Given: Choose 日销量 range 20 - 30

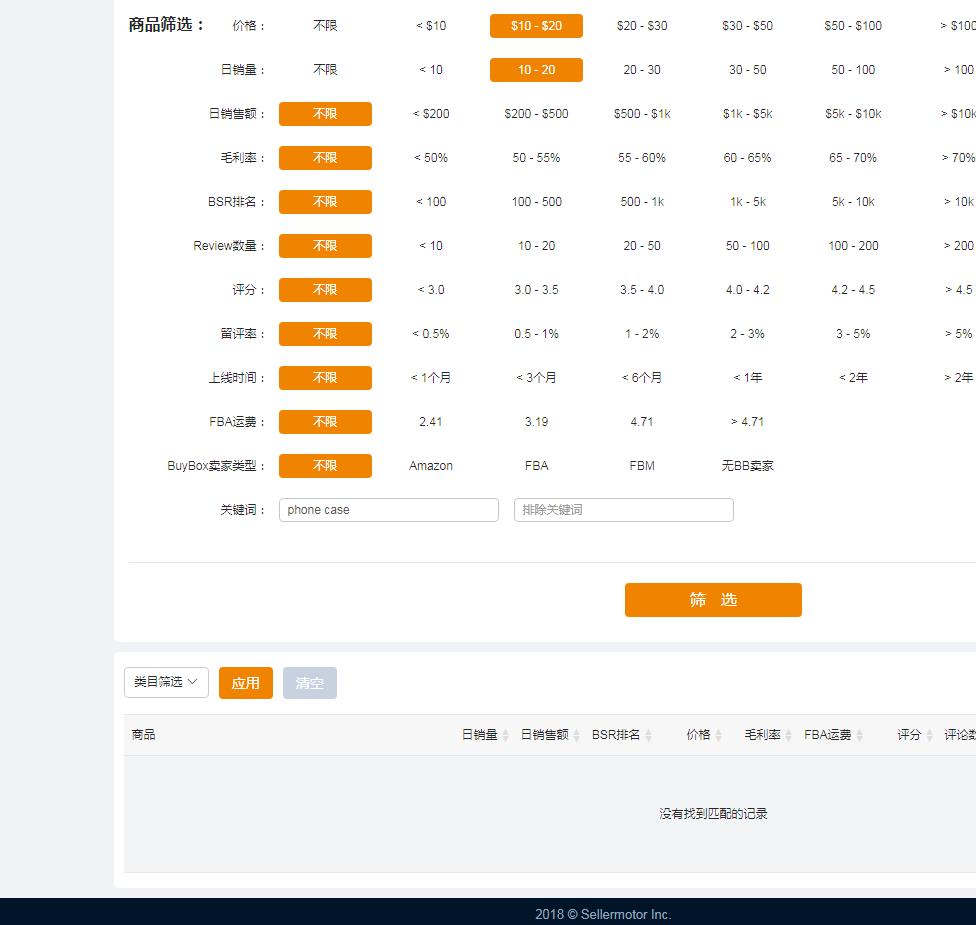Looking at the screenshot, I should [642, 70].
